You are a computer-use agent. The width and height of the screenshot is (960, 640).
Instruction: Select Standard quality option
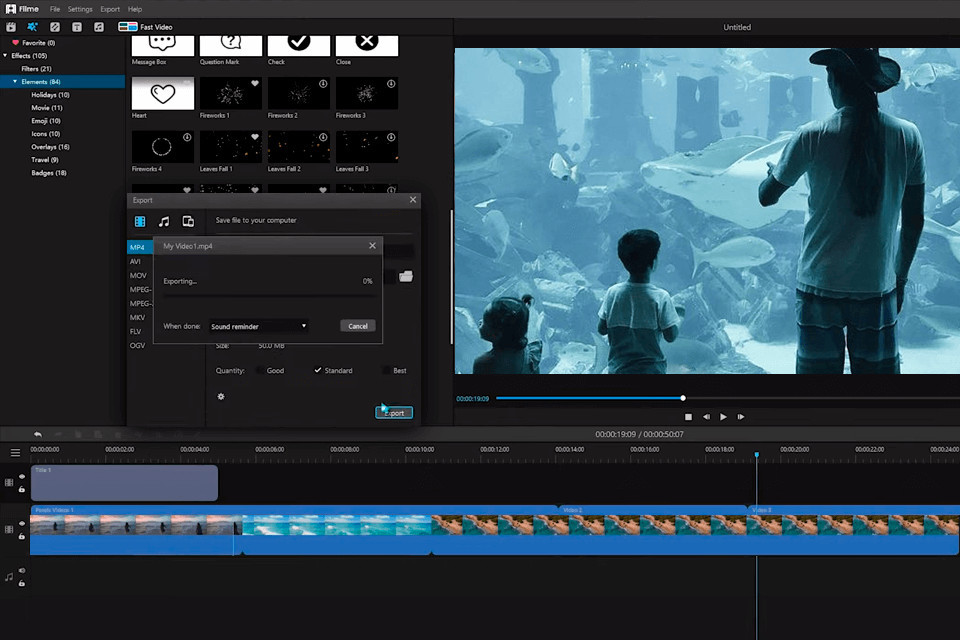319,371
